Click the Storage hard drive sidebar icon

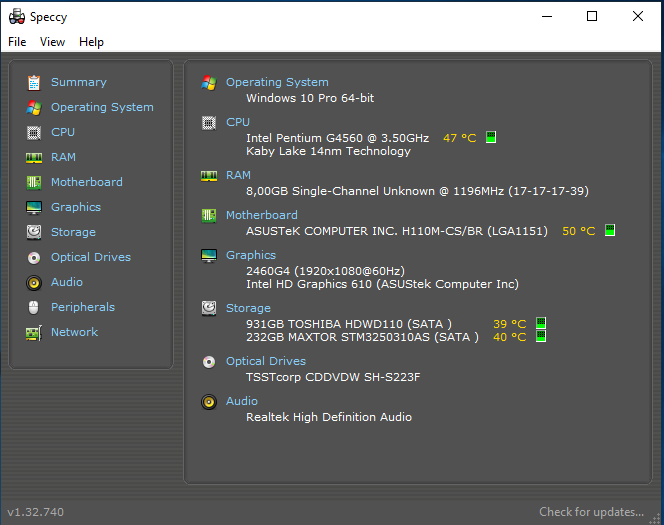pyautogui.click(x=34, y=232)
